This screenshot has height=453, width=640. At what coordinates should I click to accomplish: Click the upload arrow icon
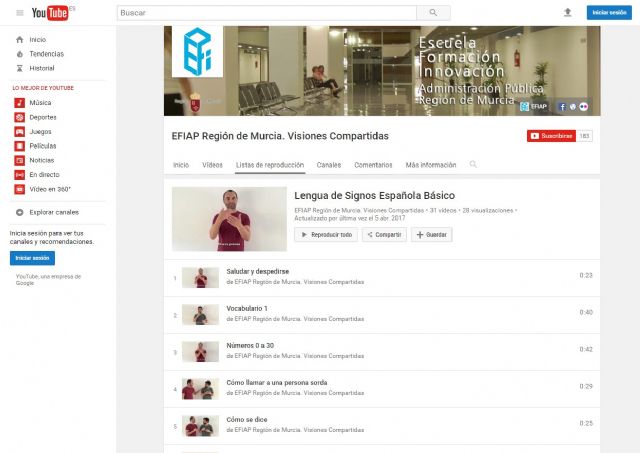point(568,13)
